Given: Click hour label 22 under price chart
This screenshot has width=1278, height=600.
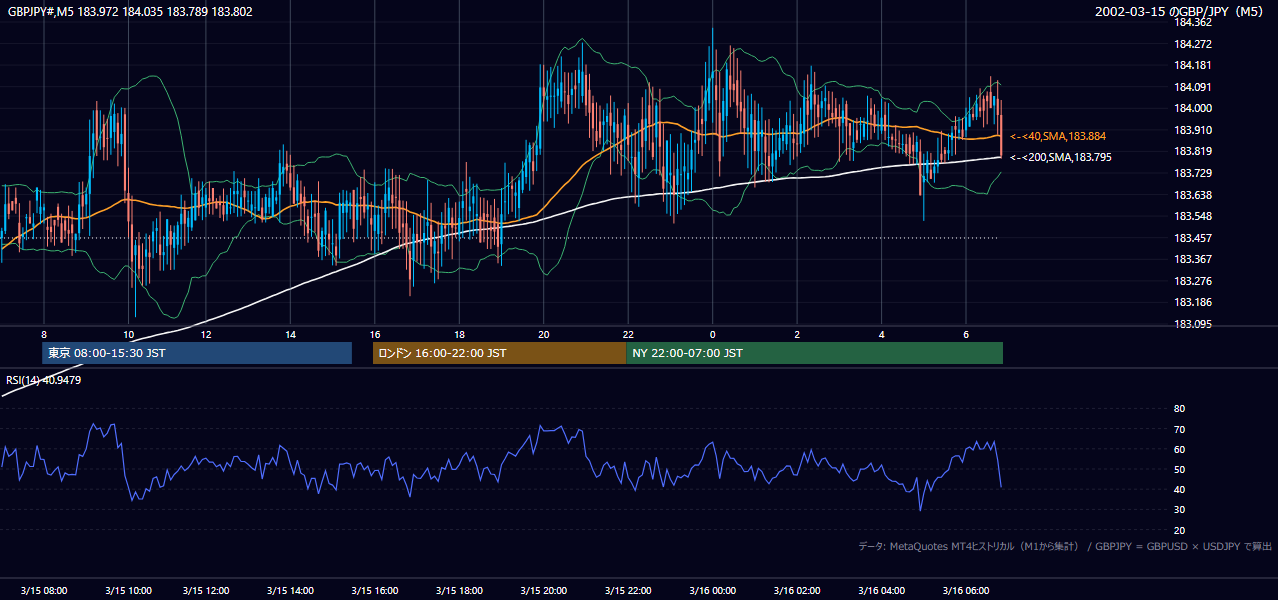Looking at the screenshot, I should click(x=628, y=334).
